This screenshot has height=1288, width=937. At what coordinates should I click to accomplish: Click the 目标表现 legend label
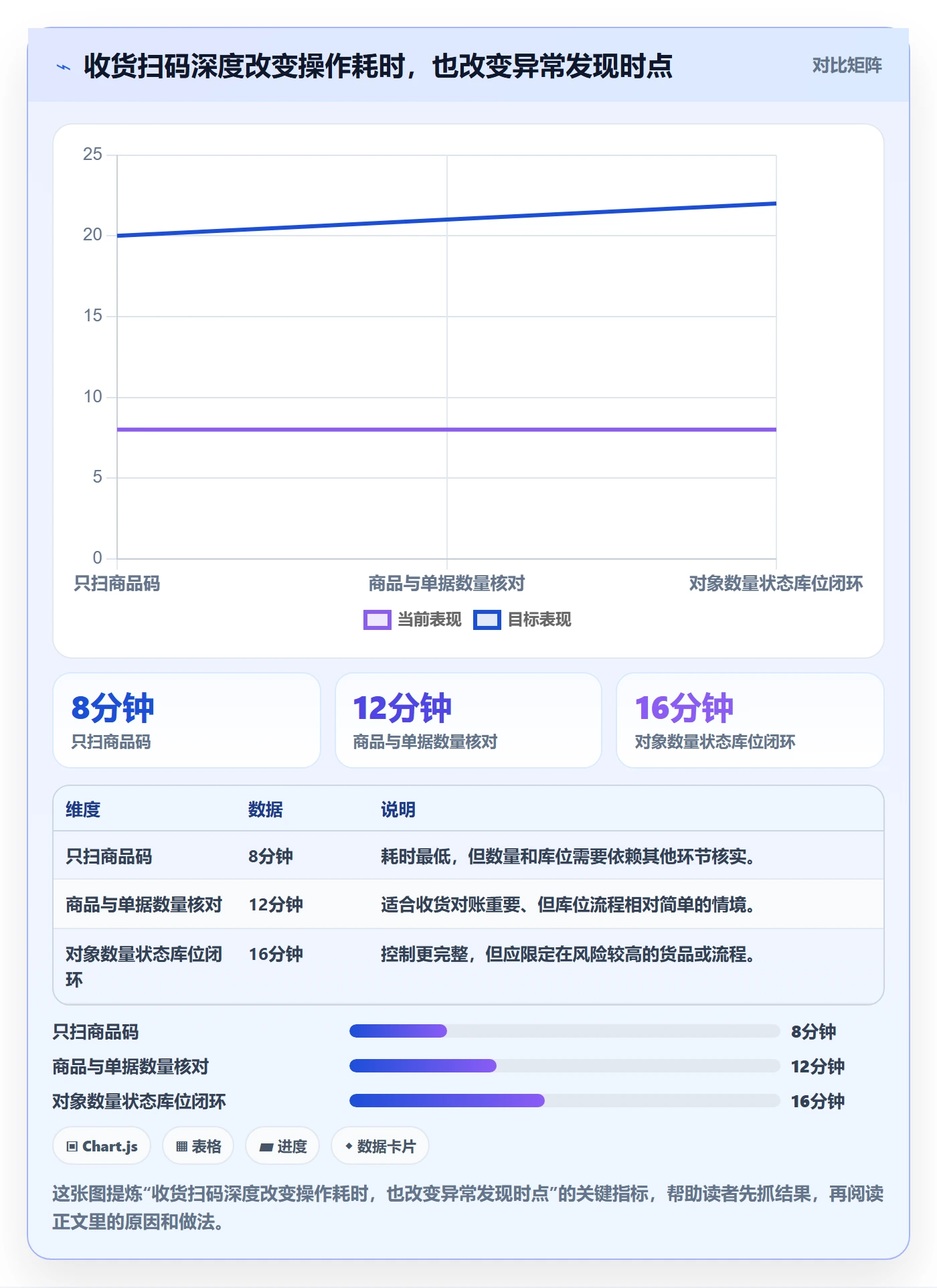pos(539,620)
